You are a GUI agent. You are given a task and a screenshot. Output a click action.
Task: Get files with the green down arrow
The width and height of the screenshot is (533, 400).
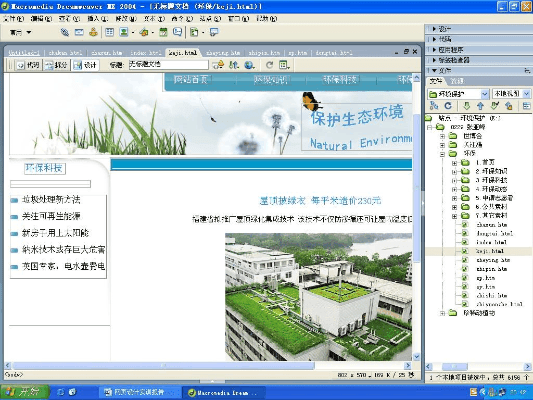click(466, 106)
